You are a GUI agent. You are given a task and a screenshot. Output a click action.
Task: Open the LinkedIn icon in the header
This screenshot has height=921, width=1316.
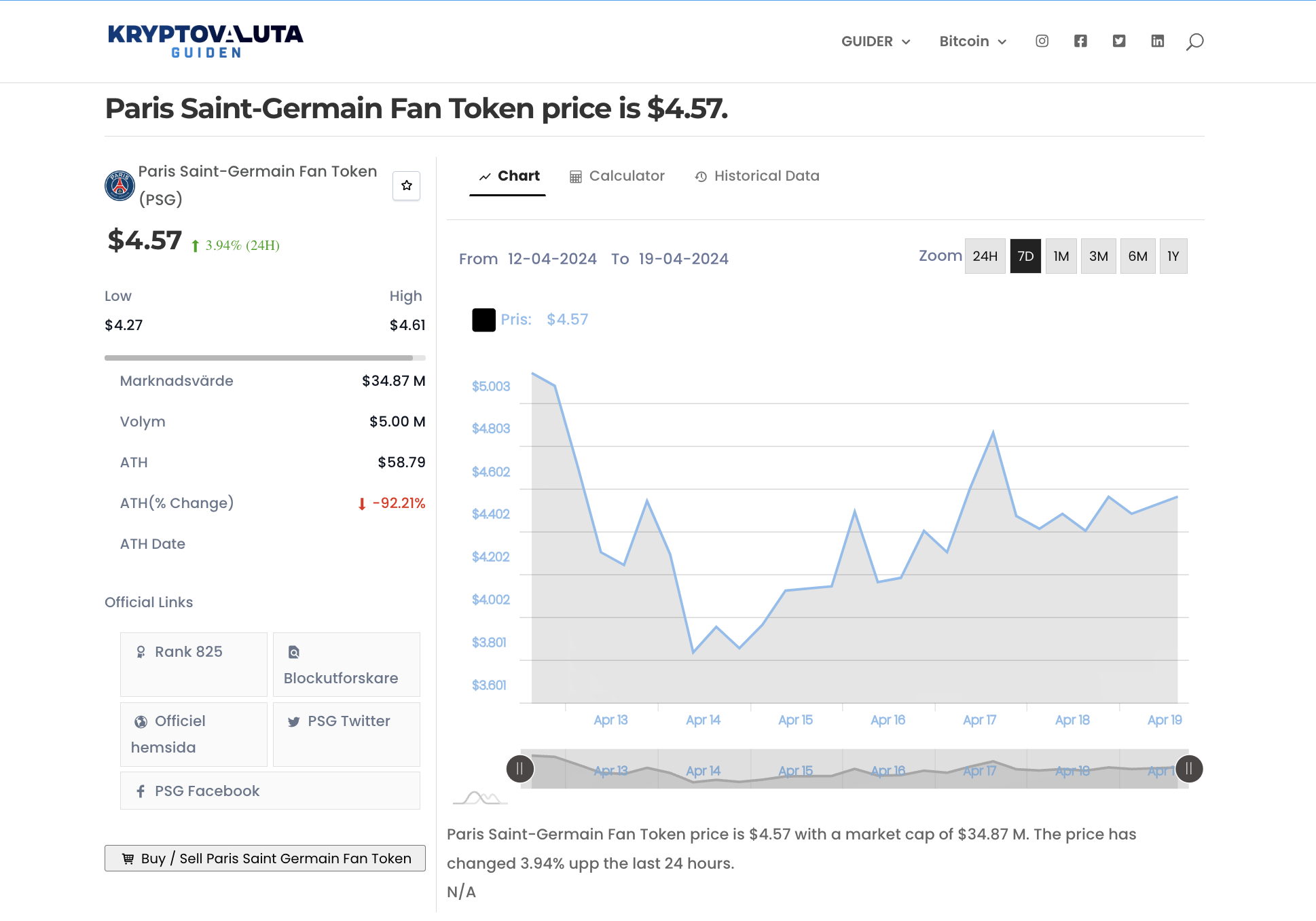(x=1158, y=41)
